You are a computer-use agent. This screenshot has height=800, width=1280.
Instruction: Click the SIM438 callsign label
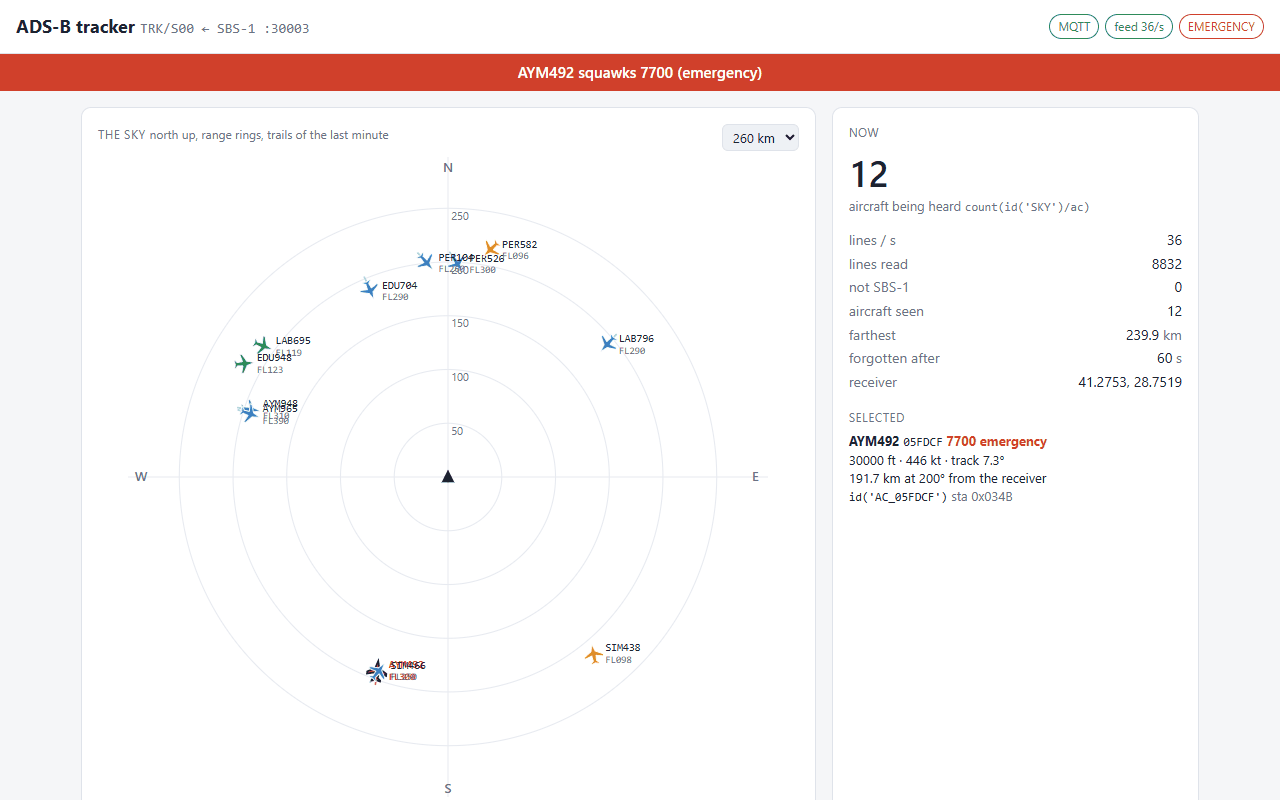coord(623,648)
